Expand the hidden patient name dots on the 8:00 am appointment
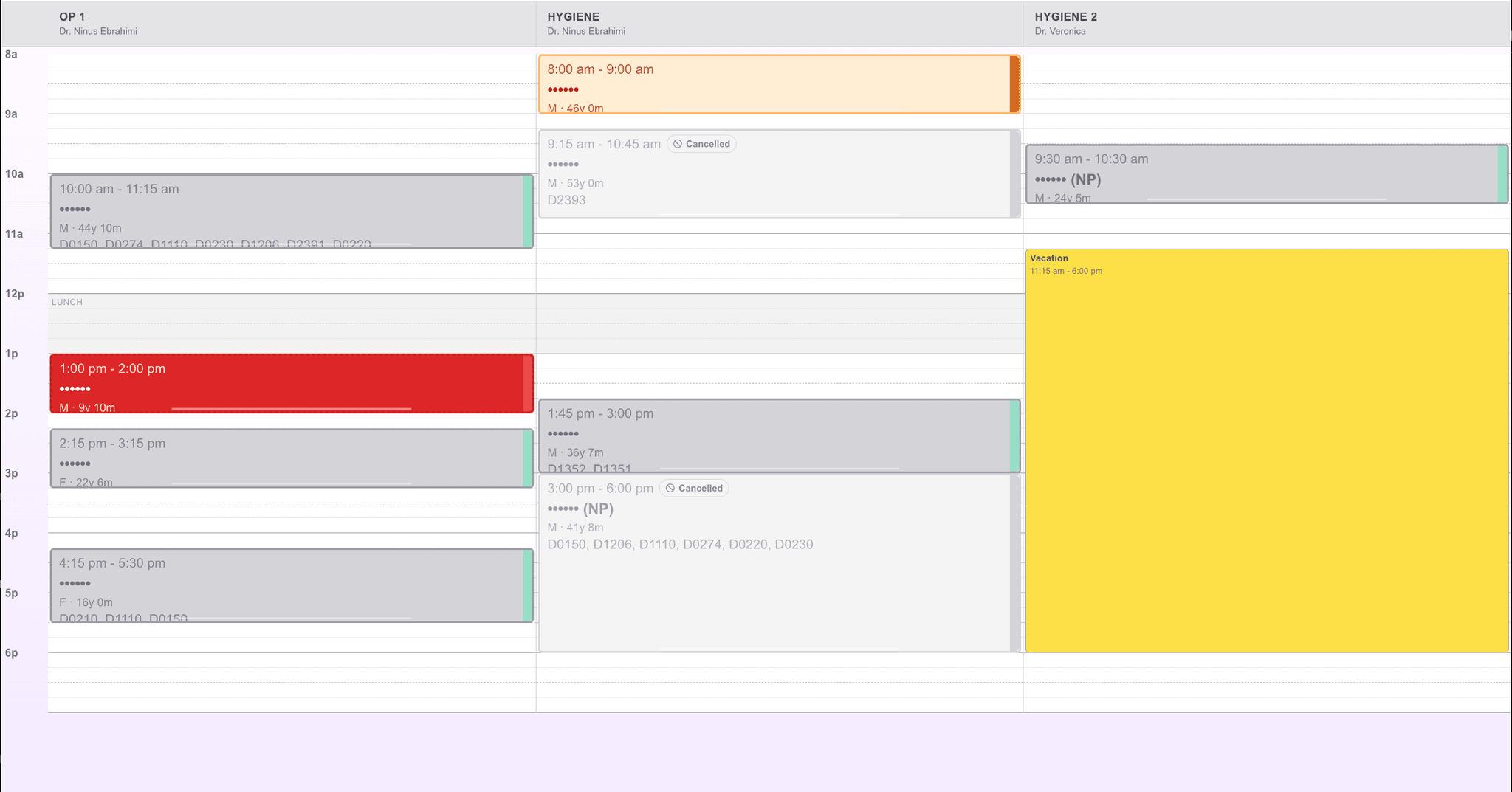This screenshot has height=792, width=1512. click(x=563, y=89)
